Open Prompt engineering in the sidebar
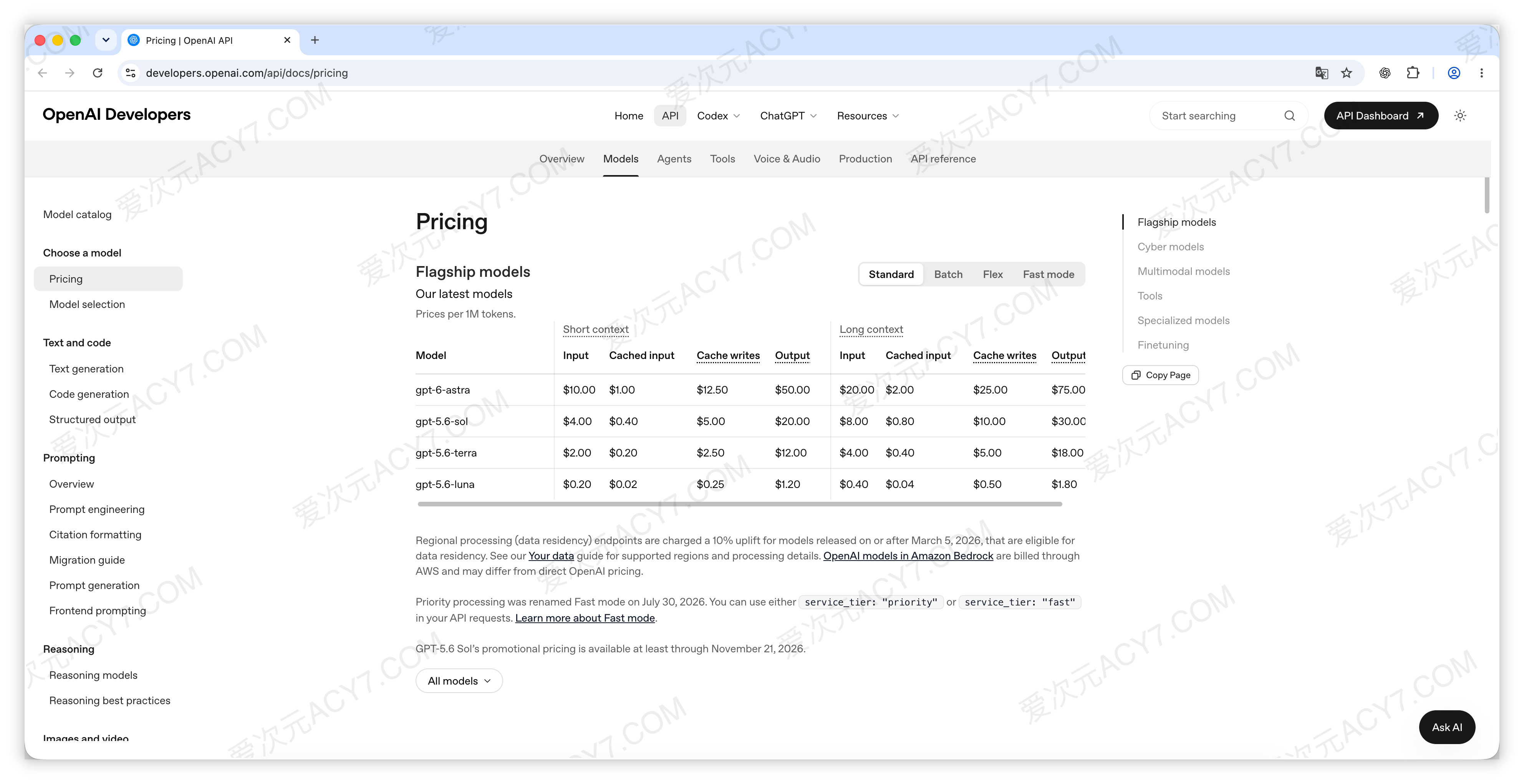 96,509
